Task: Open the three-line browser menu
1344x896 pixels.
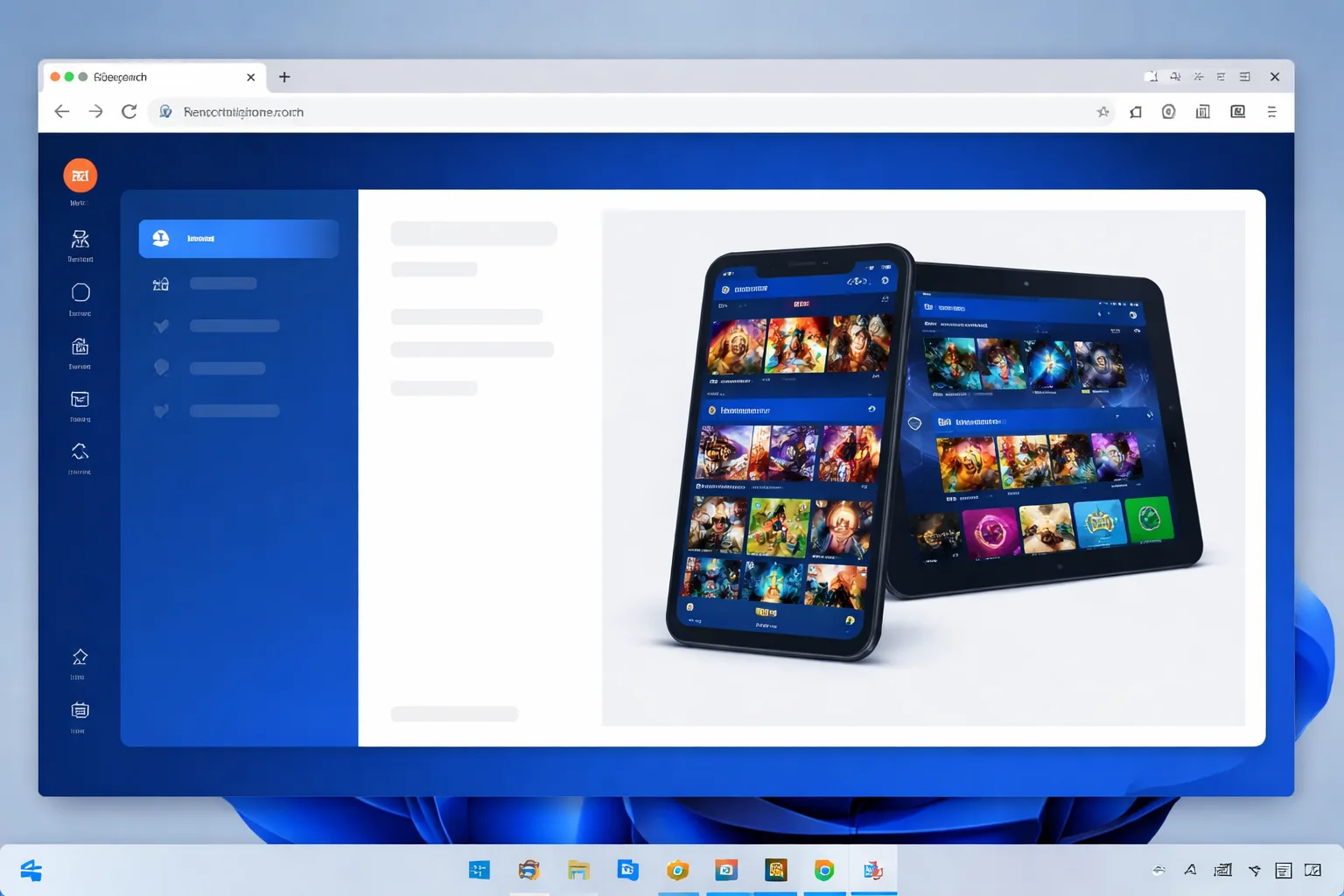Action: (x=1272, y=111)
